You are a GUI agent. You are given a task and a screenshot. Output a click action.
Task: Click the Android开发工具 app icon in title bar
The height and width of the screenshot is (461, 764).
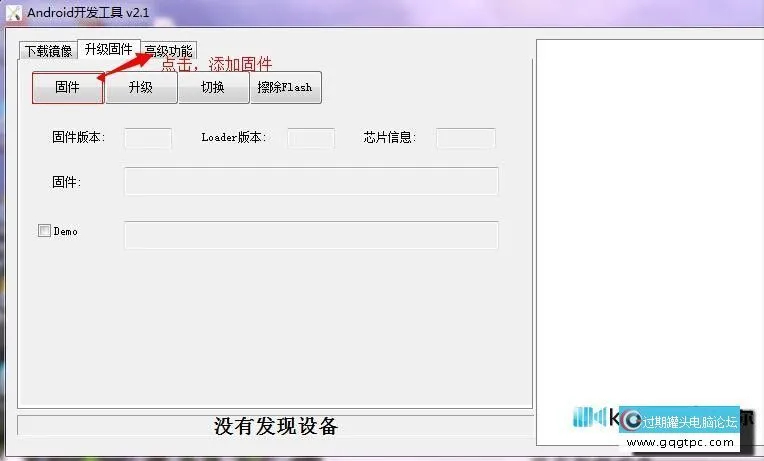[x=14, y=13]
